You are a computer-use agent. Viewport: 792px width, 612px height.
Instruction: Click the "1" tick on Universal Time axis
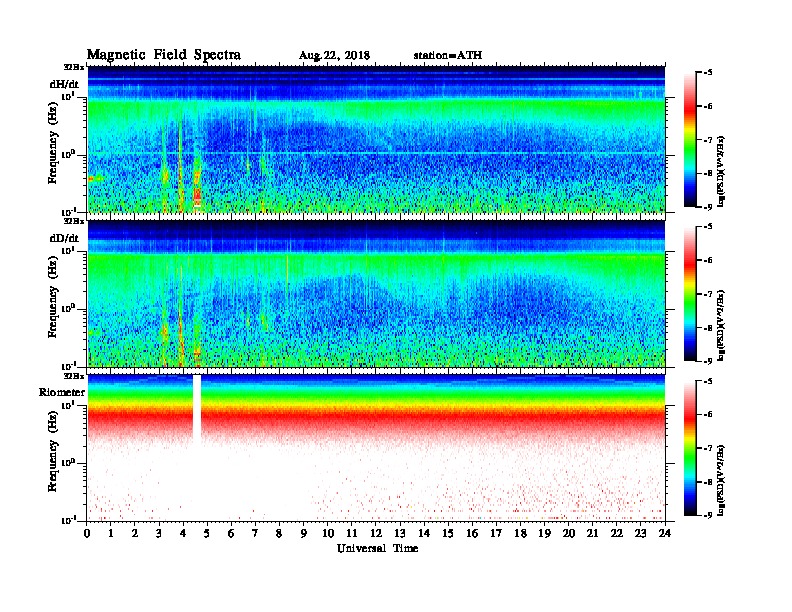coord(111,533)
